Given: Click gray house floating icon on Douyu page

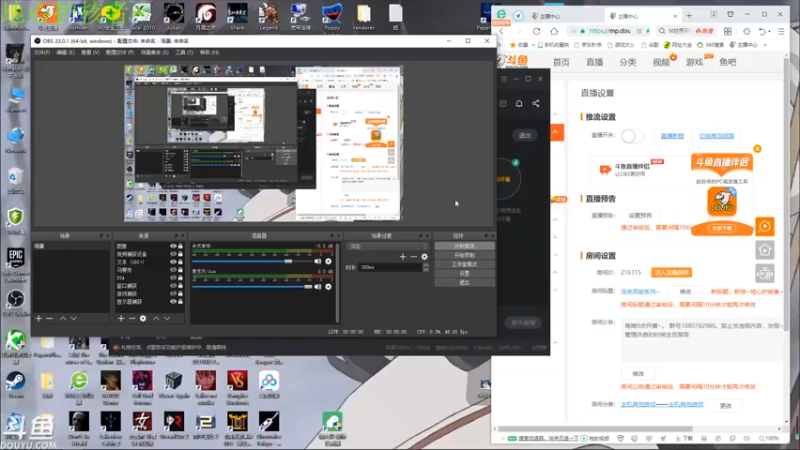Looking at the screenshot, I should tap(765, 250).
